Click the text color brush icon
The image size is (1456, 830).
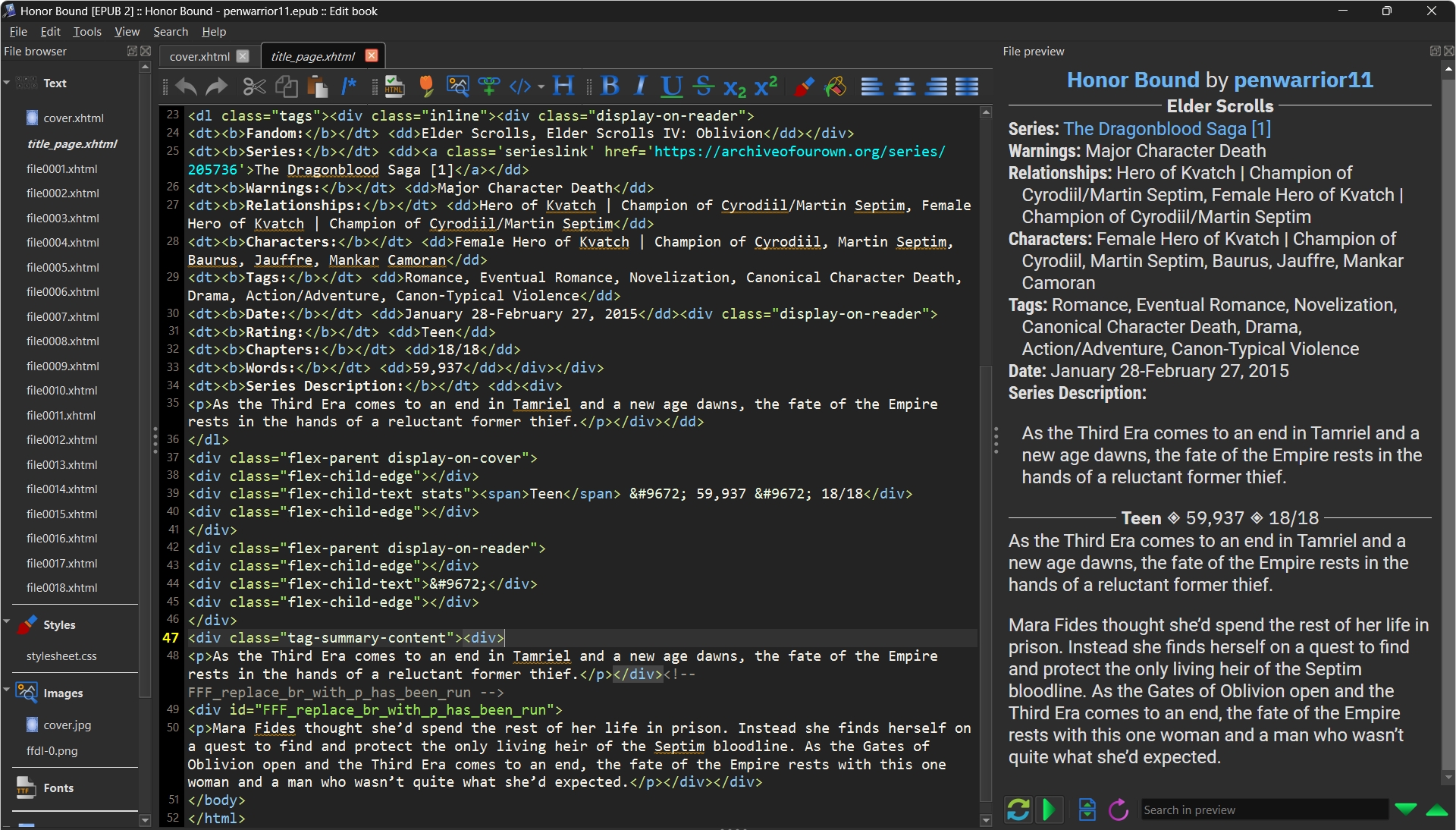804,86
